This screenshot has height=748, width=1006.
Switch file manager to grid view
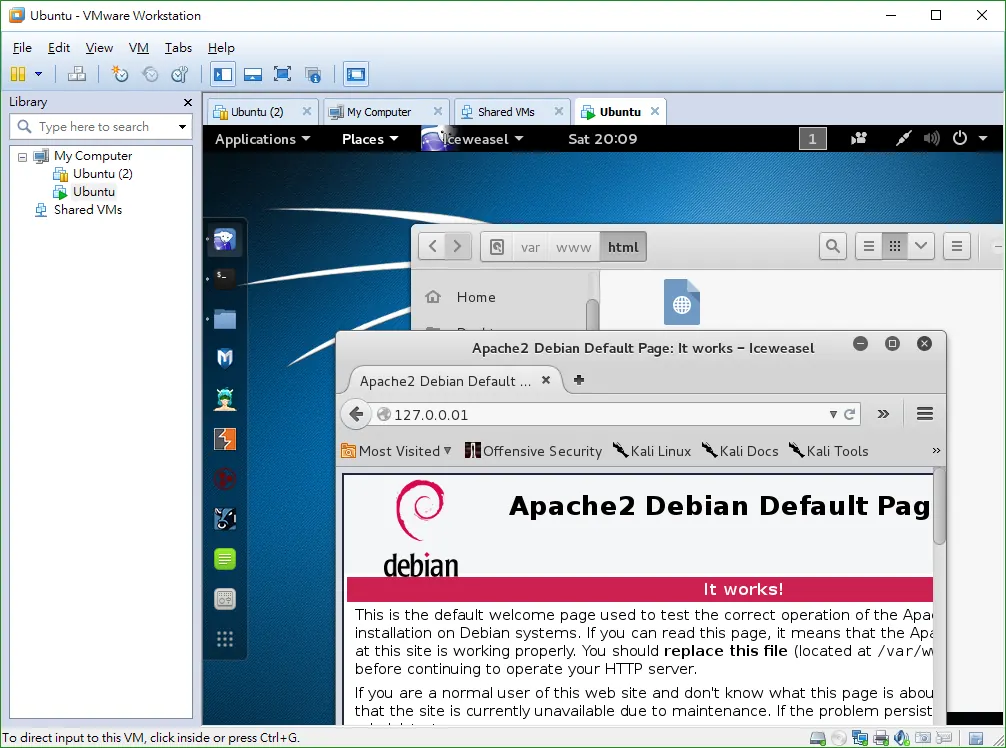895,246
